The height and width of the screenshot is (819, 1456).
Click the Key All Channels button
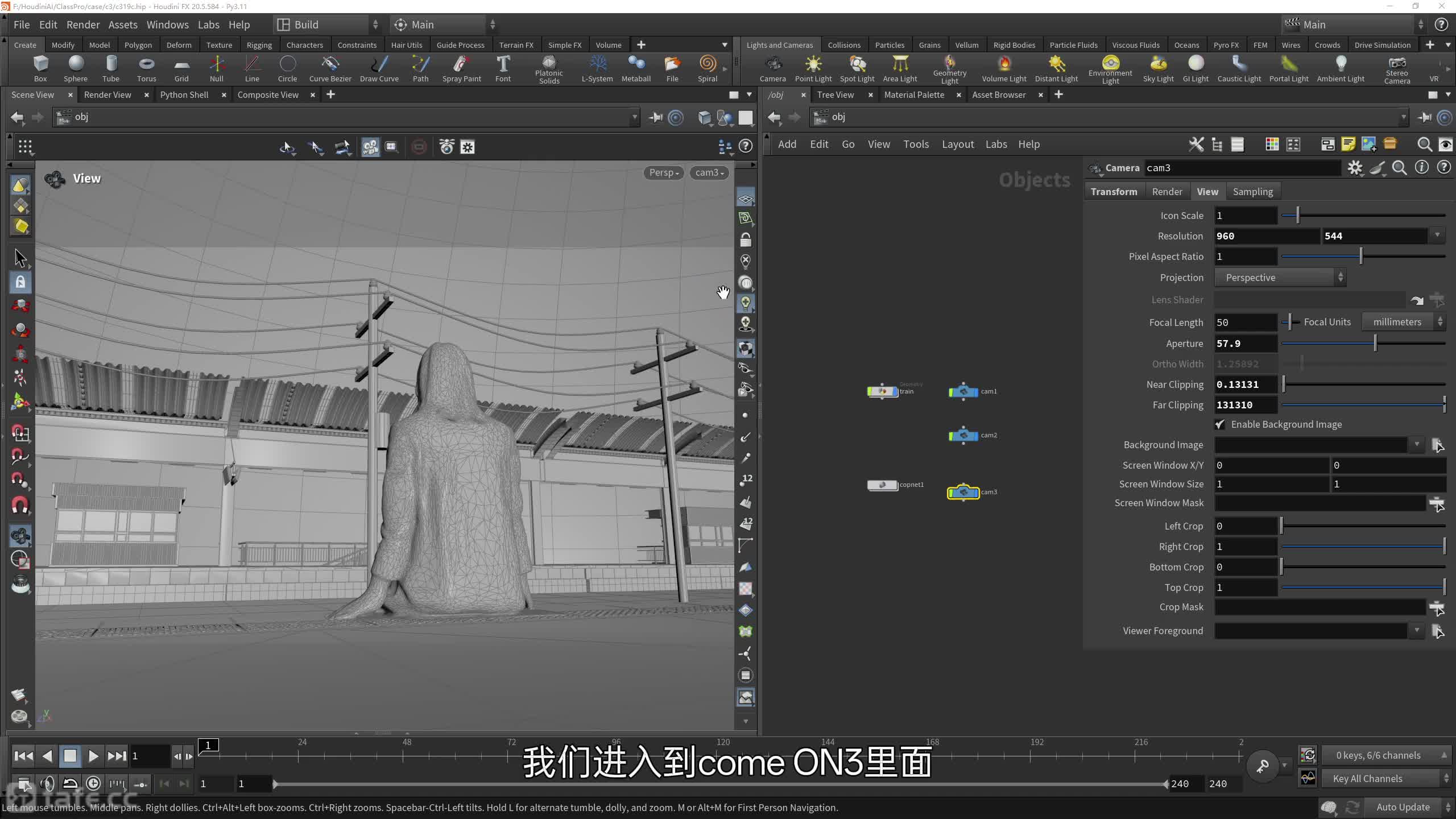coord(1367,779)
